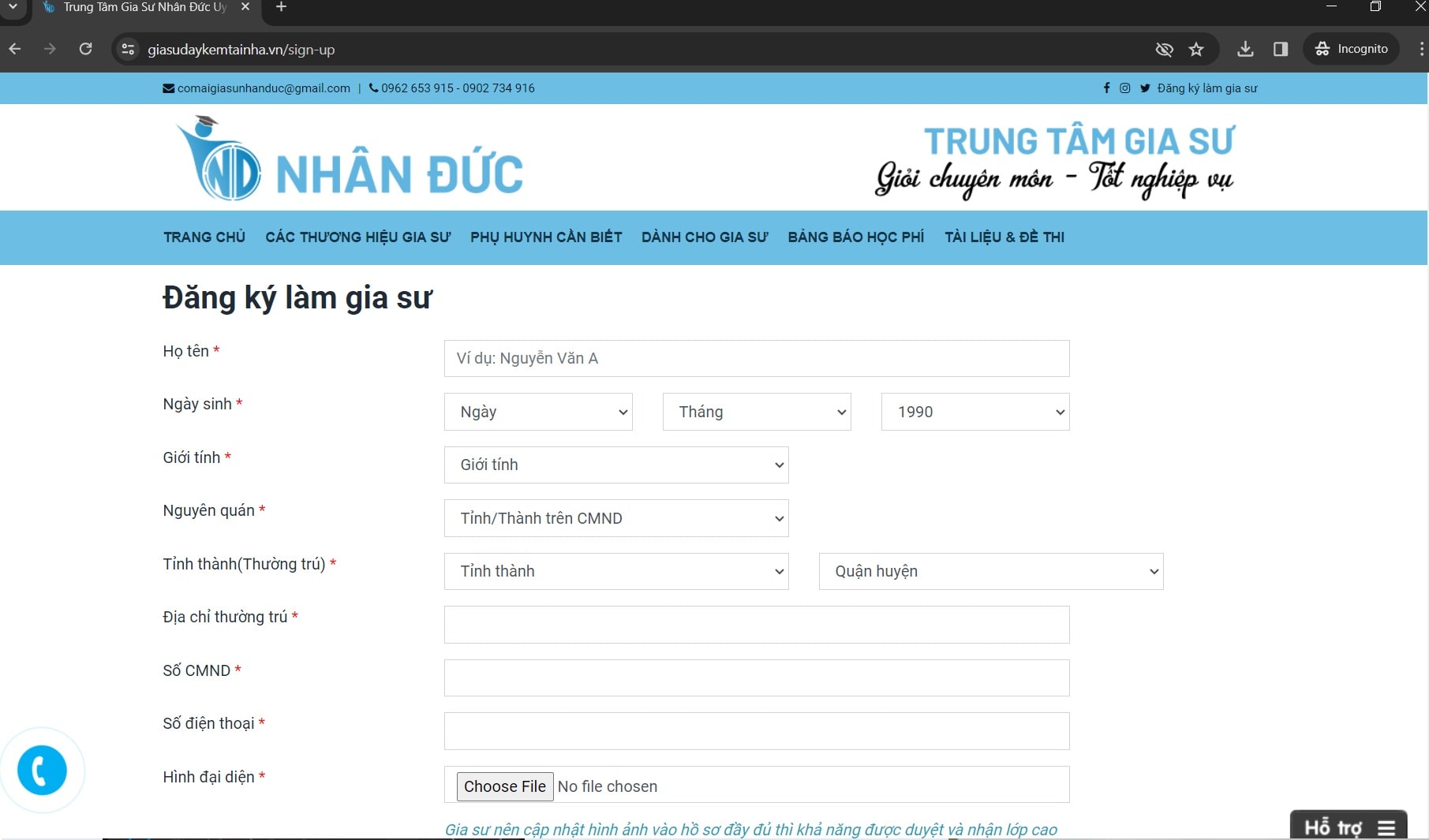
Task: Open the Tháng month dropdown
Action: (x=756, y=412)
